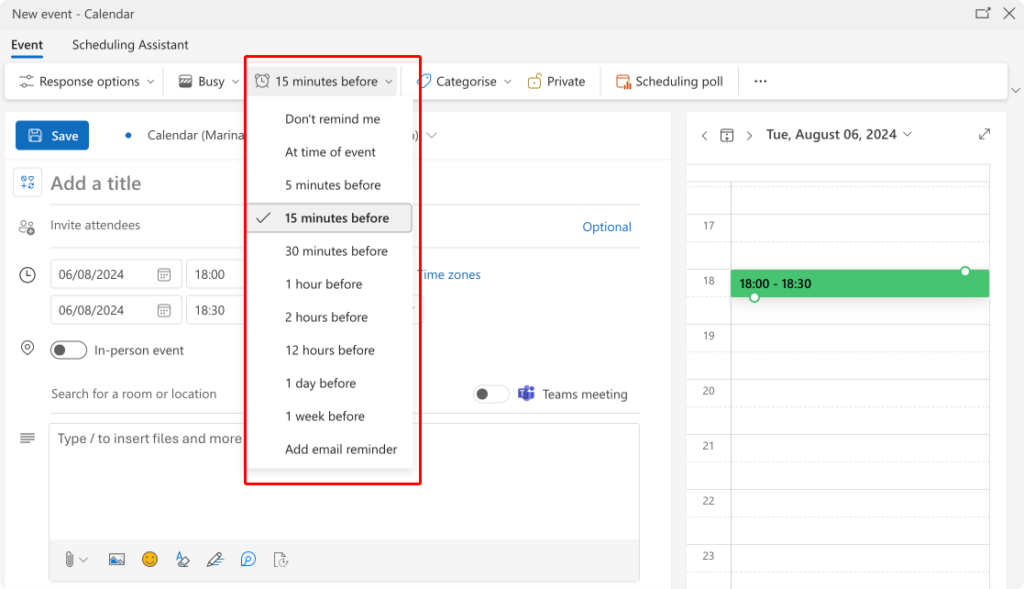Mark the event as Private
The width and height of the screenshot is (1024, 589).
(556, 82)
